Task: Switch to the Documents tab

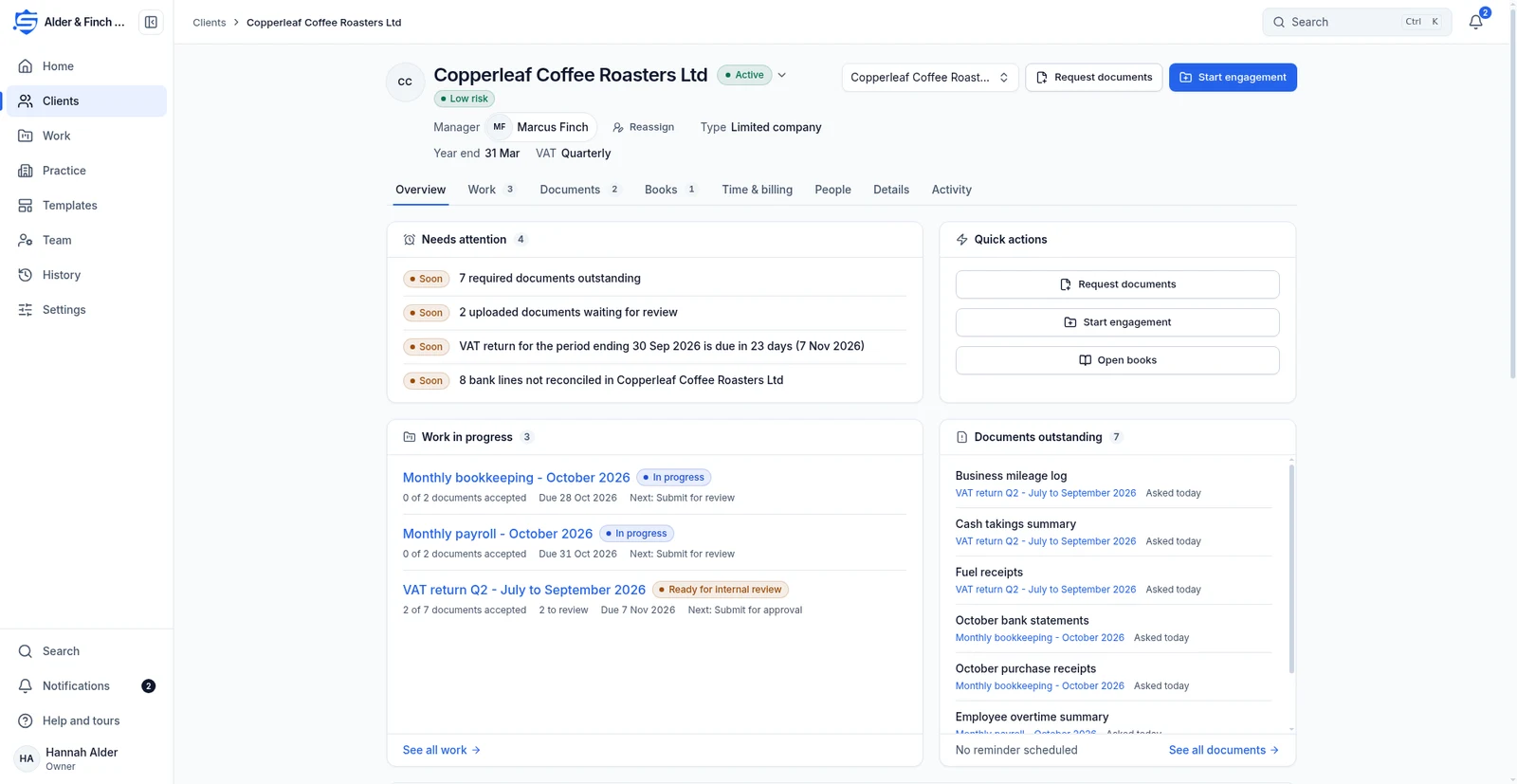Action: 579,190
